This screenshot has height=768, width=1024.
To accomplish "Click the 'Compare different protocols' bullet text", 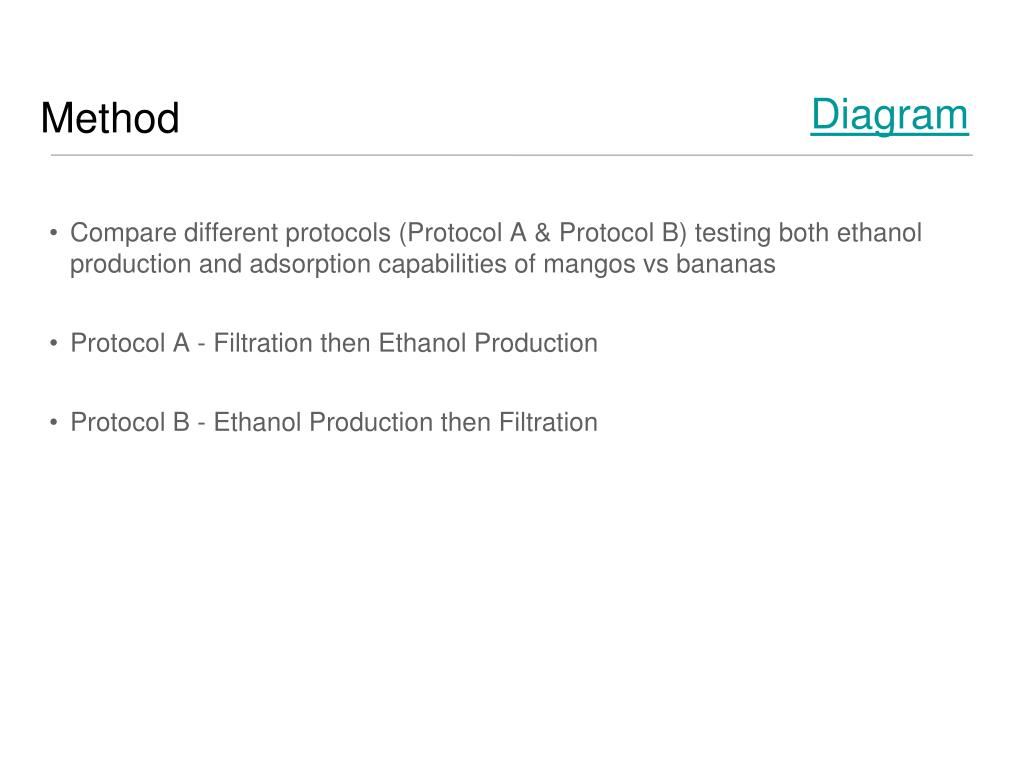I will point(496,248).
